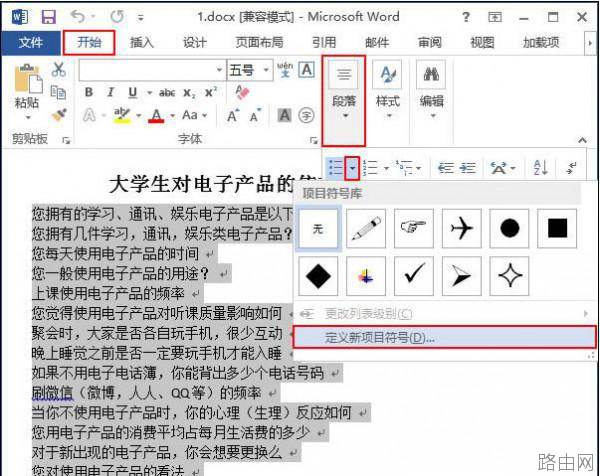This screenshot has height=476, width=600.
Task: Expand the 编辑 editing group
Action: pos(431,91)
